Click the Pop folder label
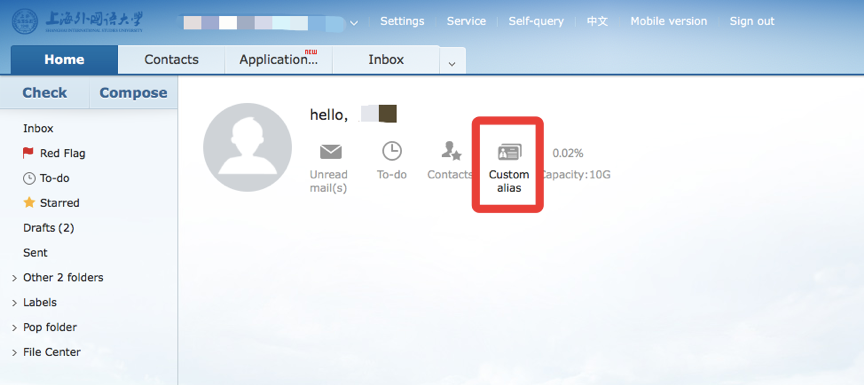This screenshot has height=385, width=864. 50,327
